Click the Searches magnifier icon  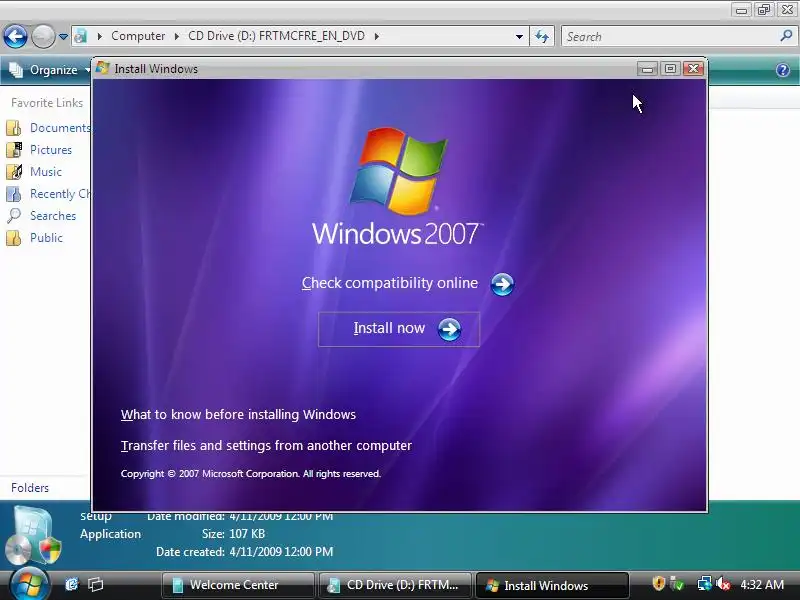coord(14,216)
